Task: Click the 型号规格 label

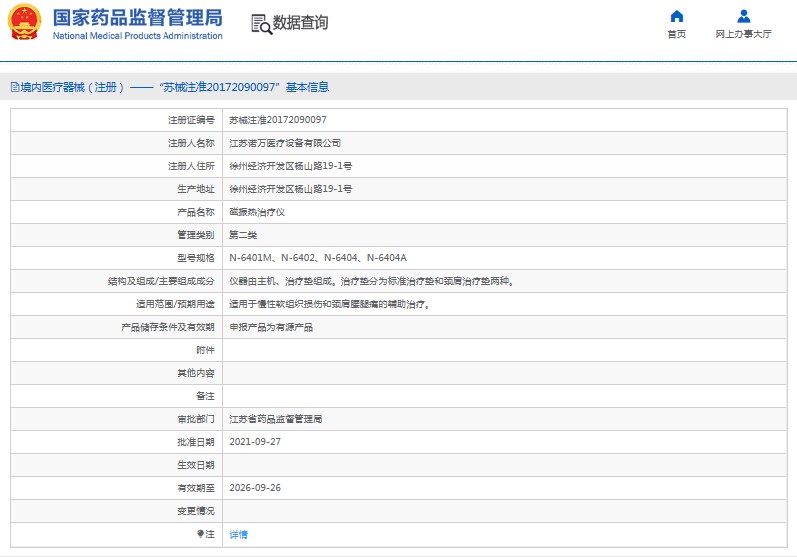Action: pyautogui.click(x=196, y=258)
